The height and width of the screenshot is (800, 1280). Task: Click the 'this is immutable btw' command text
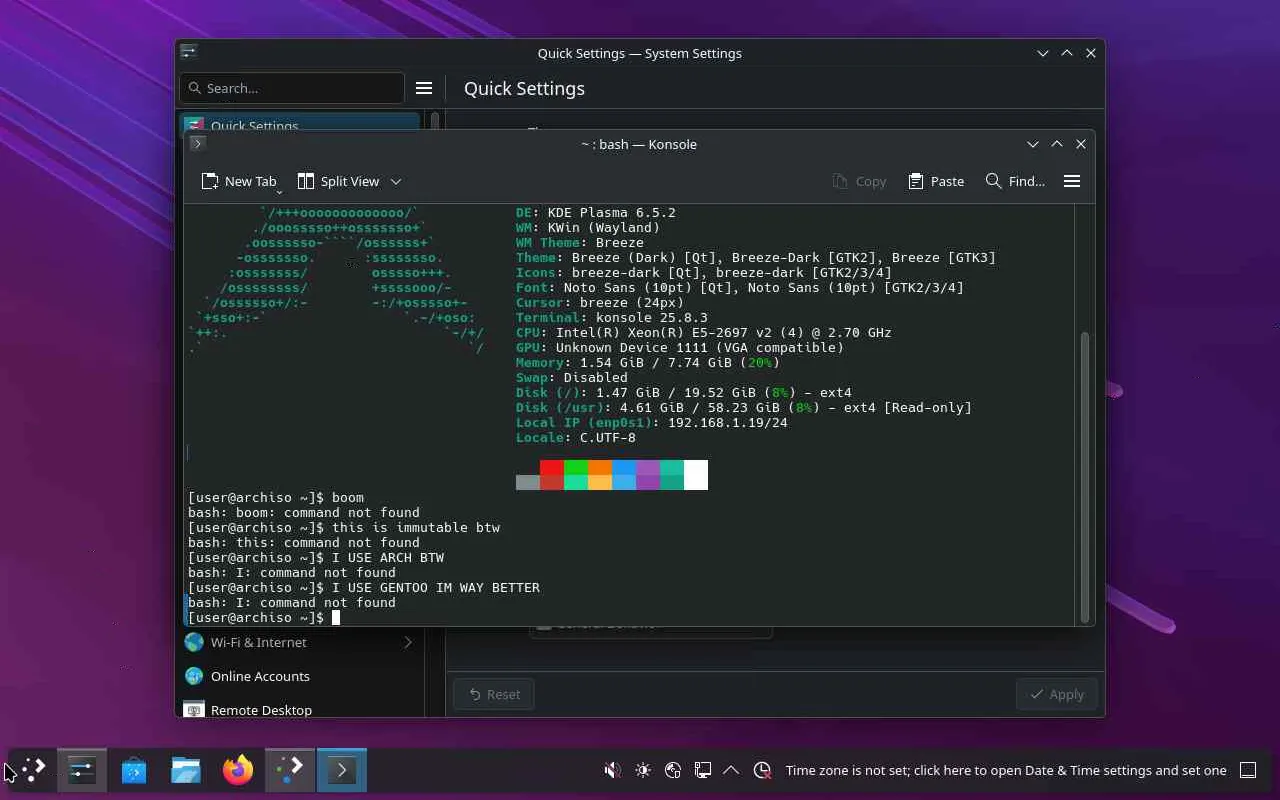click(x=416, y=527)
